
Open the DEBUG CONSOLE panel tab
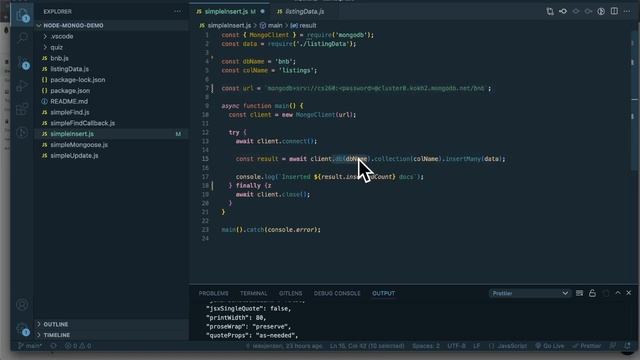[337, 293]
